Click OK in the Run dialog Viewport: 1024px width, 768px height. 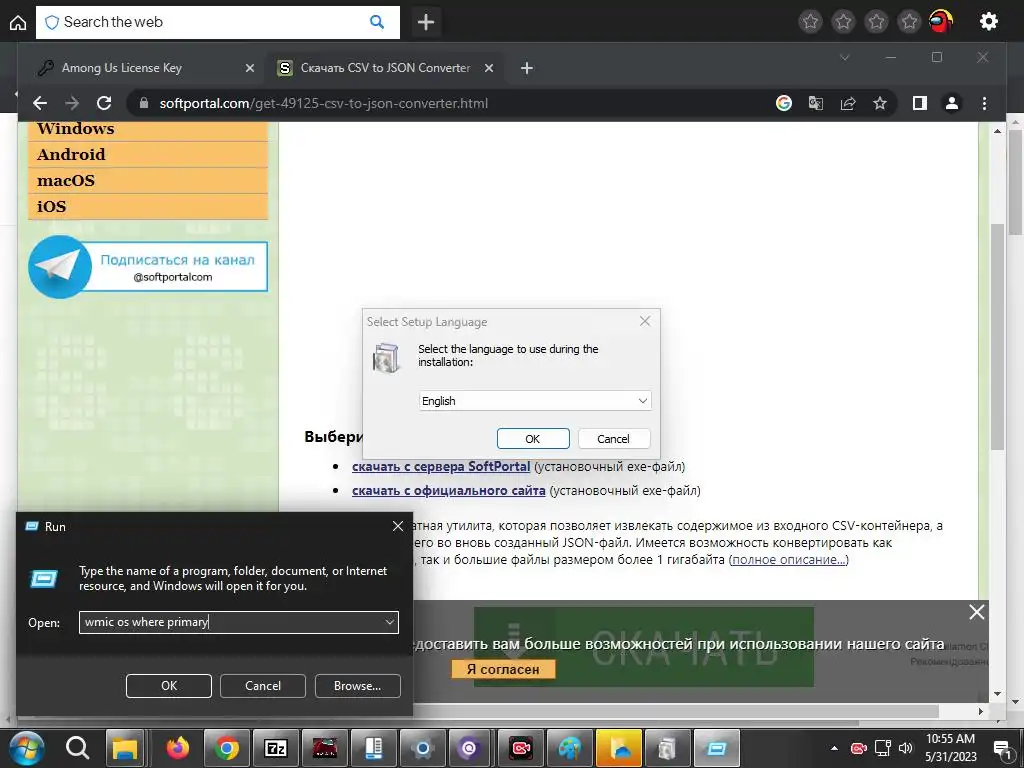click(x=168, y=686)
